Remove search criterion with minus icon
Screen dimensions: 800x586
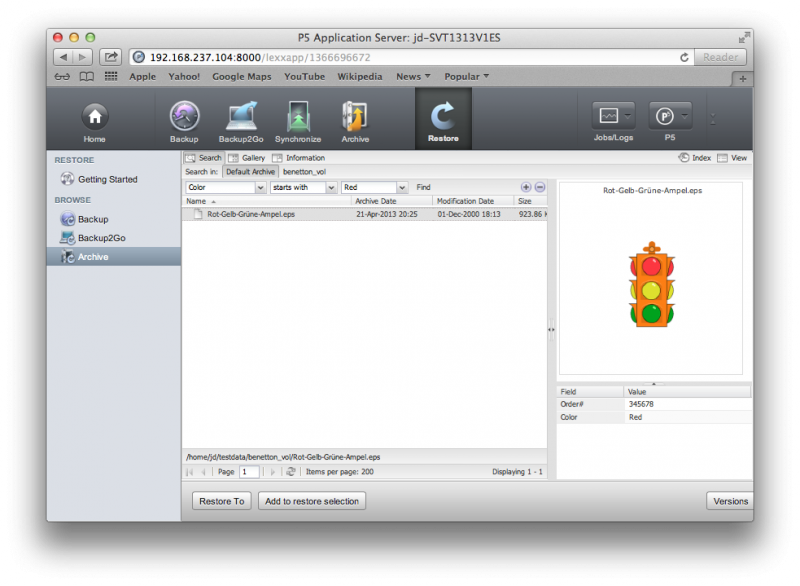[540, 187]
